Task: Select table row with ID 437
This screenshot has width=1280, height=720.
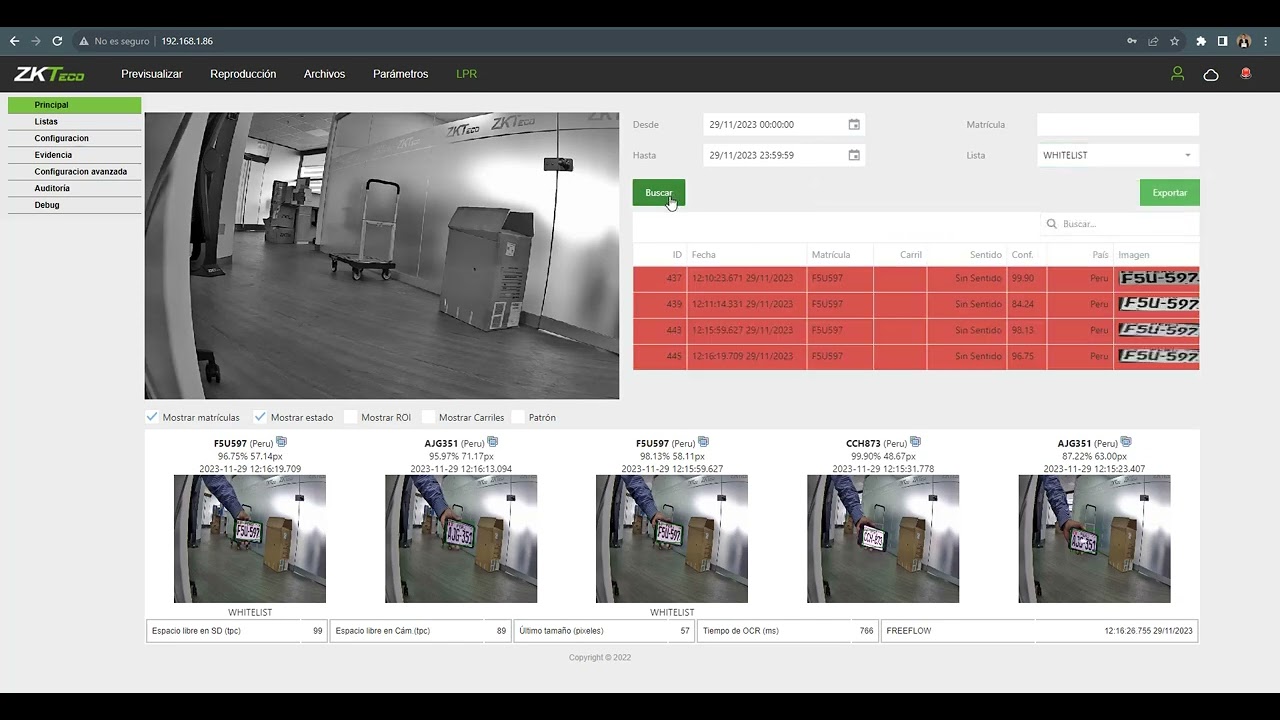Action: [916, 278]
